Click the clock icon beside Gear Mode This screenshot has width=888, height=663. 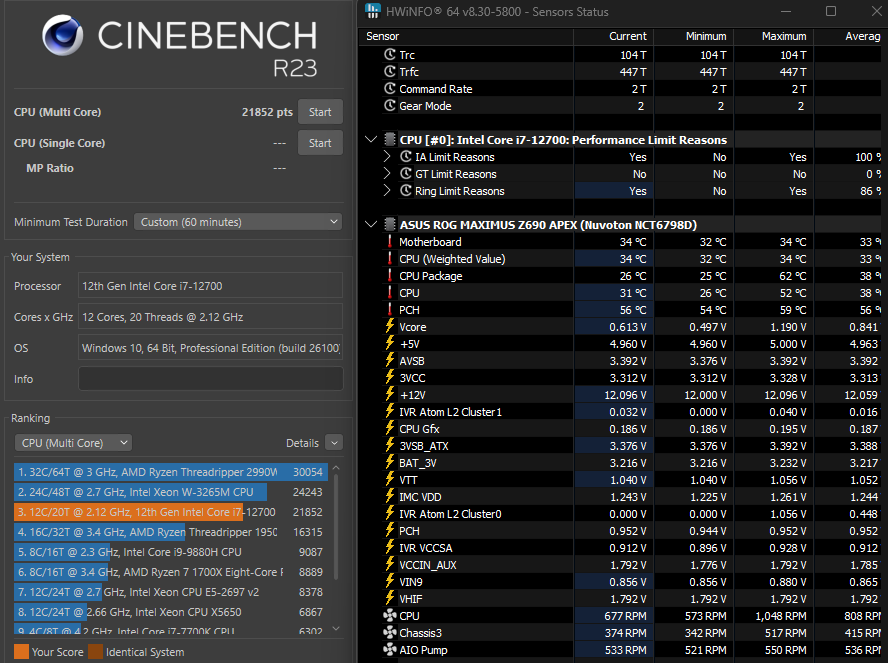tap(390, 105)
